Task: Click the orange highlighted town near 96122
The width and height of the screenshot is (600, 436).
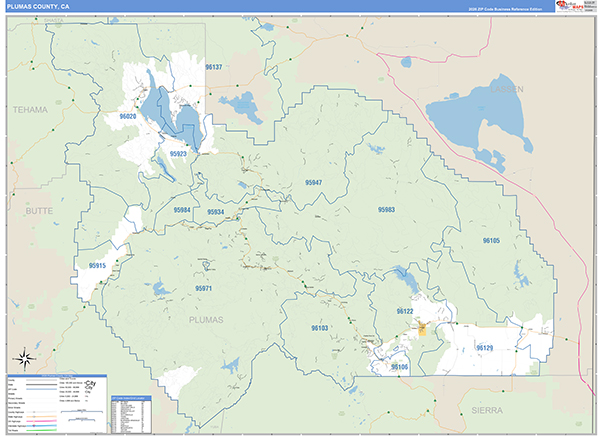Action: [x=422, y=327]
